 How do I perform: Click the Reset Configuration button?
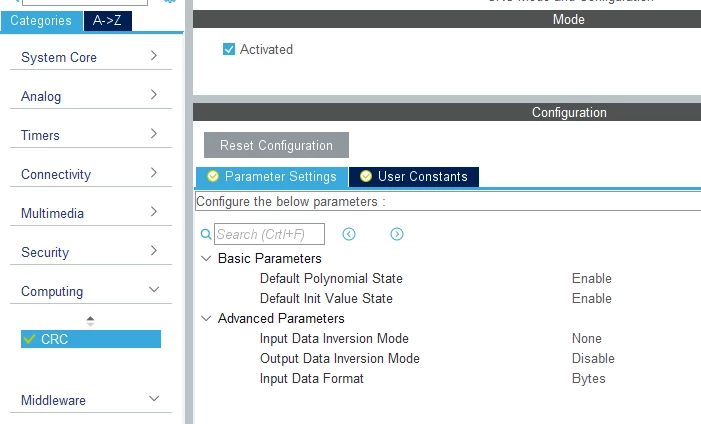click(276, 145)
